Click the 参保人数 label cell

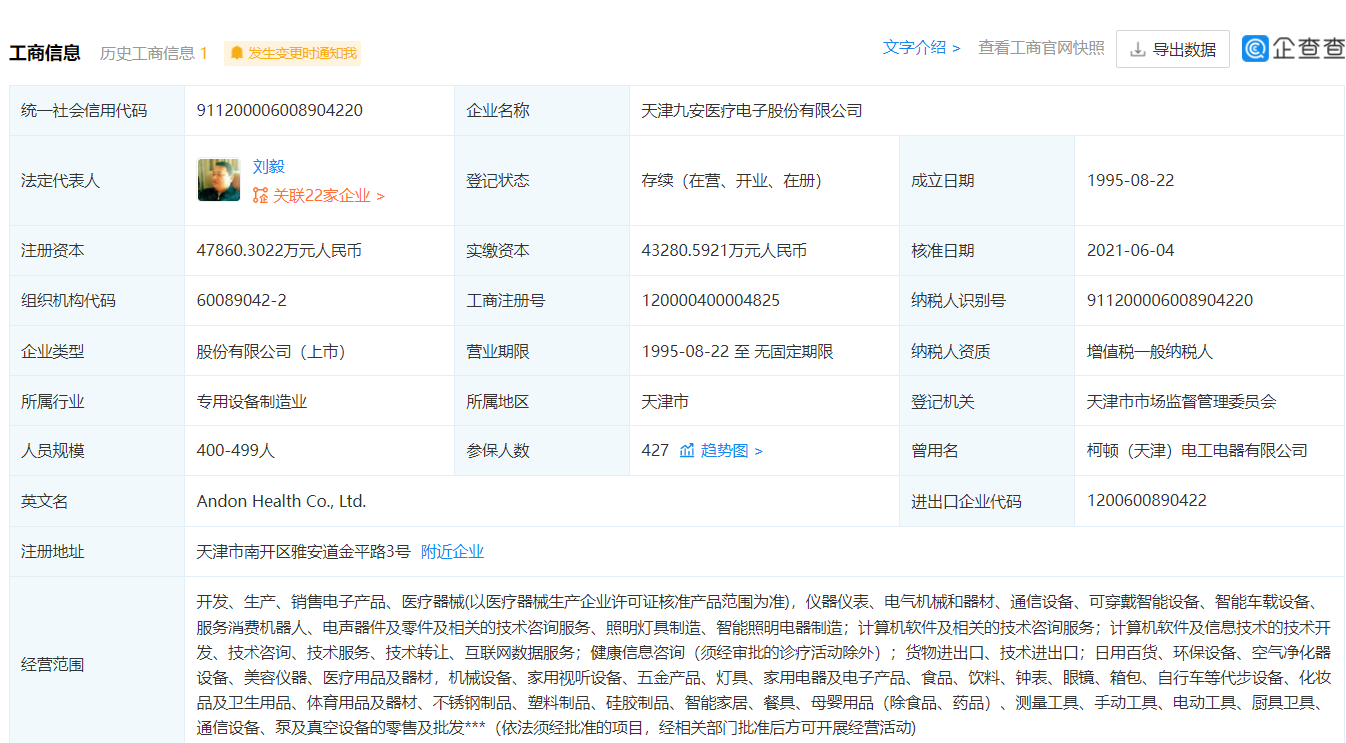542,451
